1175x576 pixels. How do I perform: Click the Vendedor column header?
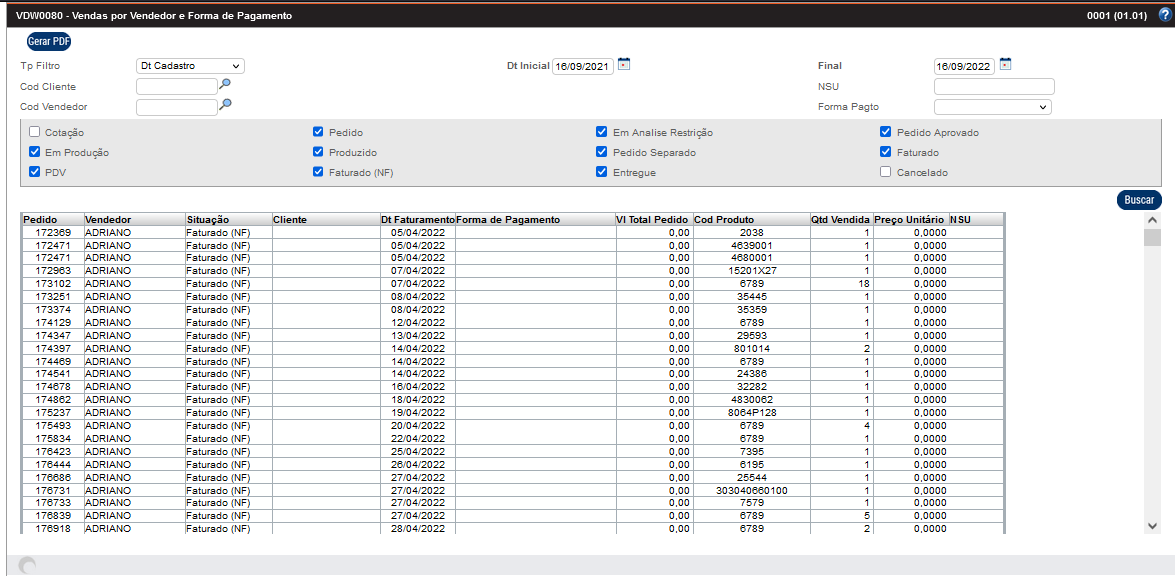(x=108, y=219)
